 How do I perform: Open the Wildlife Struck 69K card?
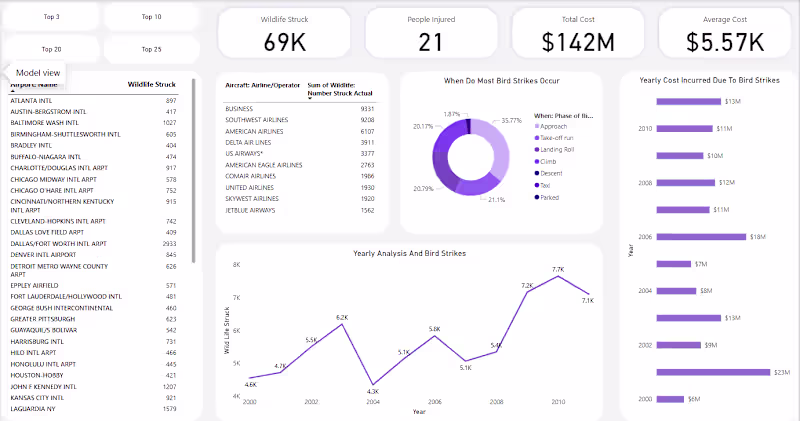pos(284,34)
